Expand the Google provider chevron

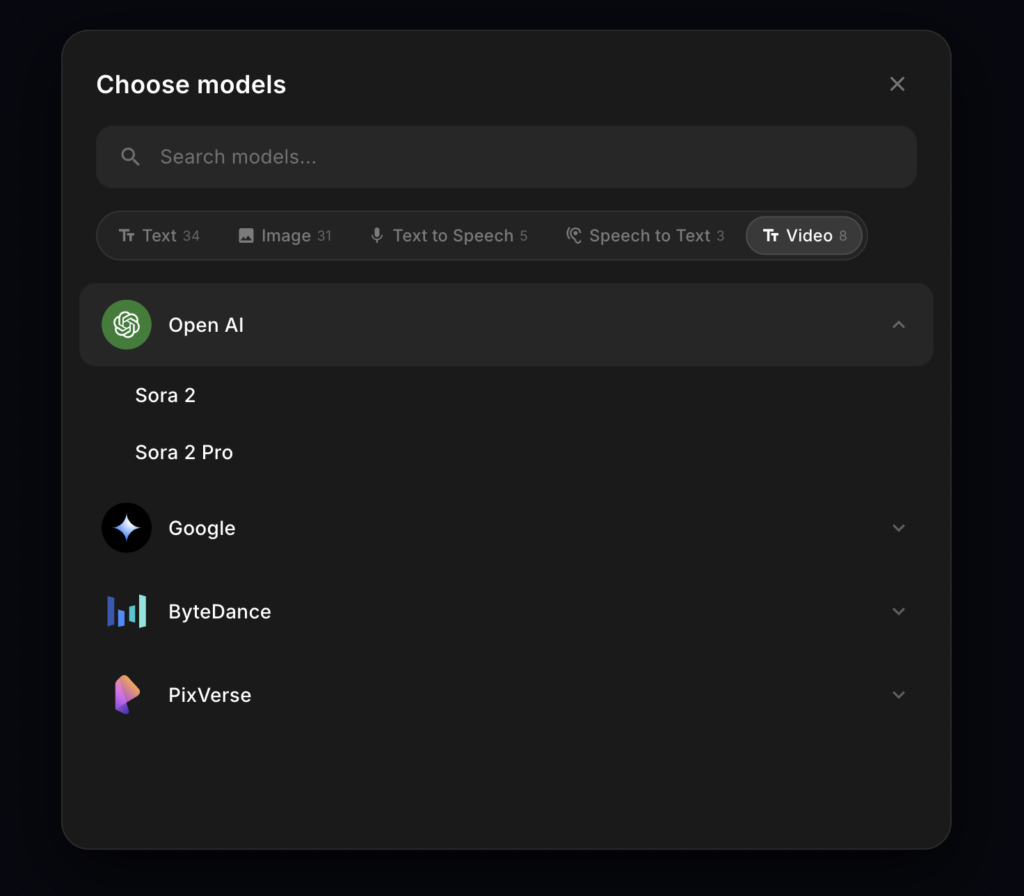point(898,528)
